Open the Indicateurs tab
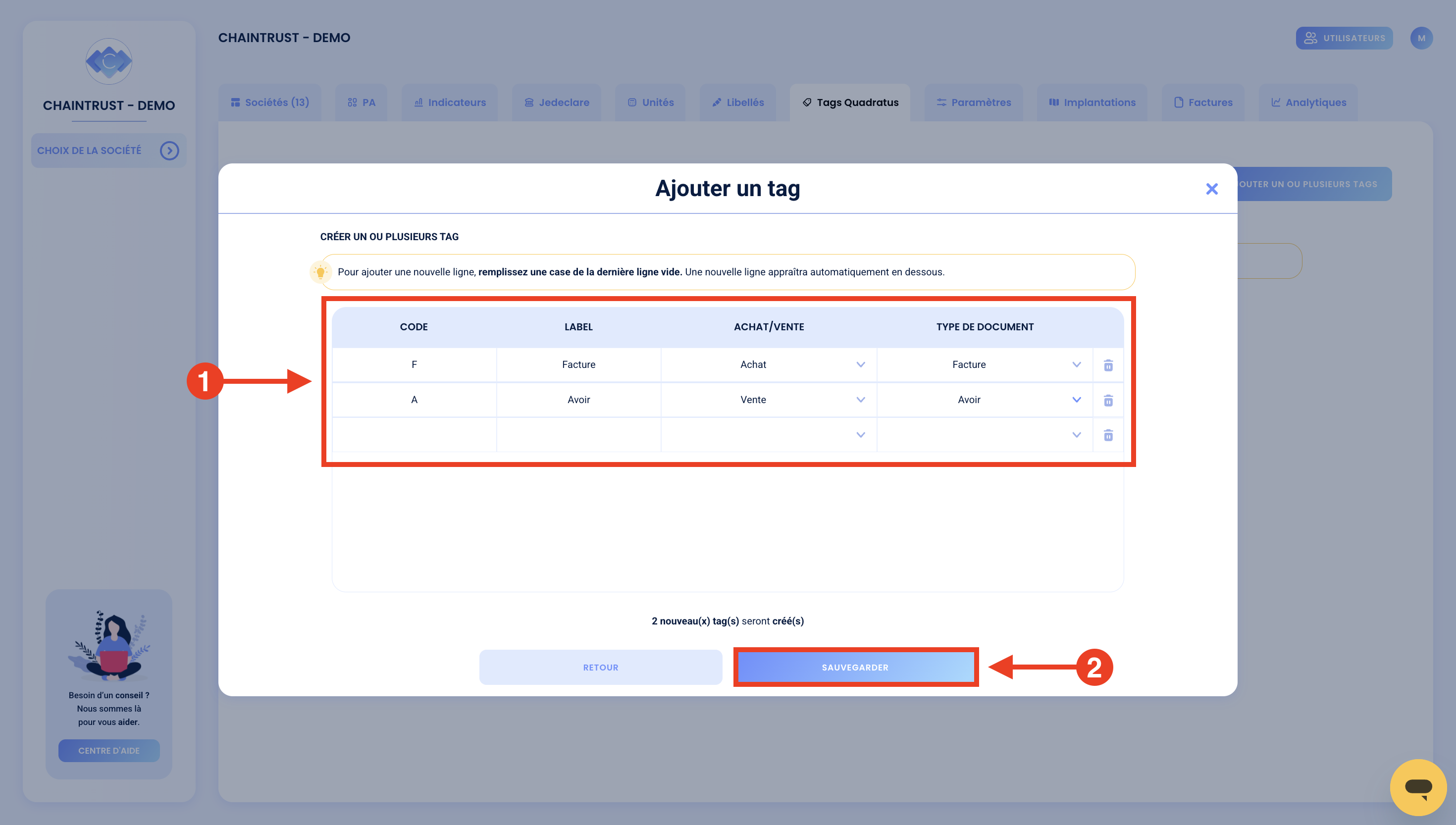This screenshot has height=825, width=1456. coord(450,103)
